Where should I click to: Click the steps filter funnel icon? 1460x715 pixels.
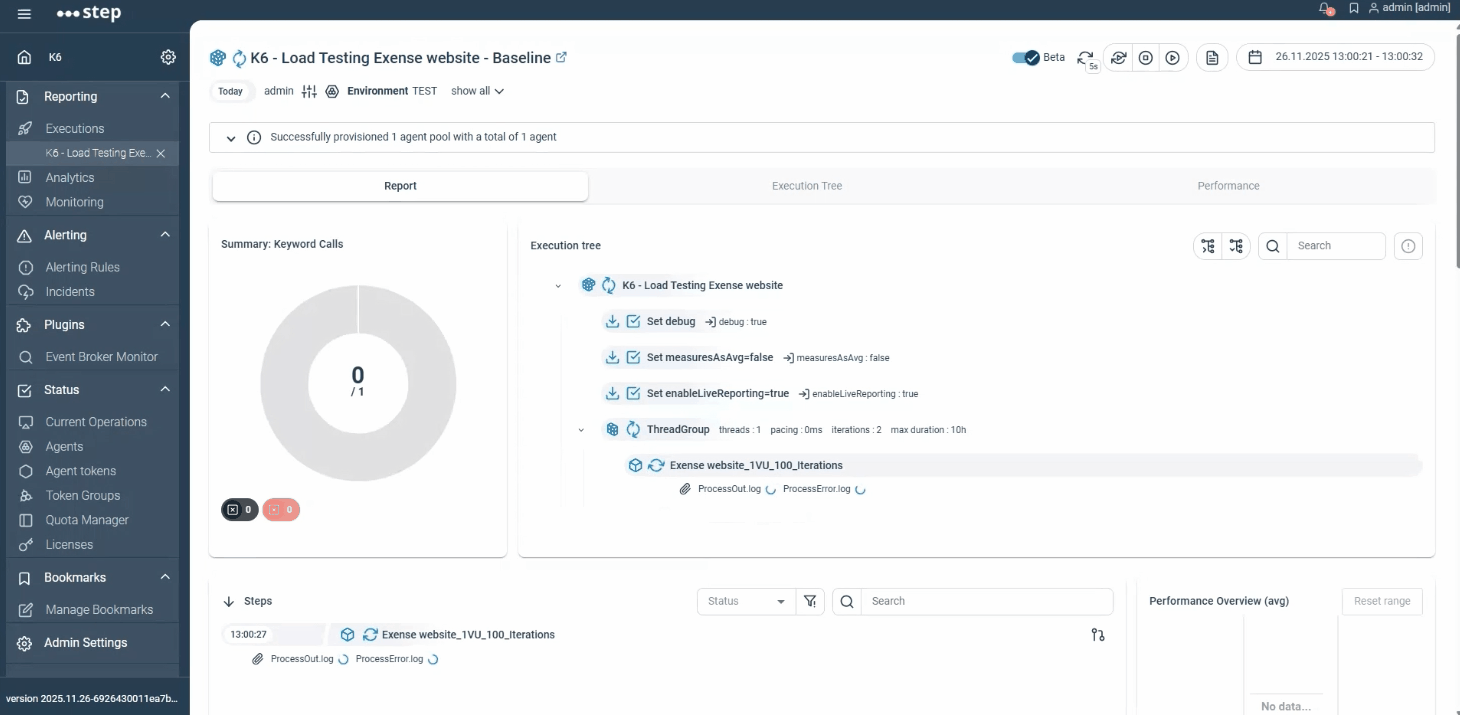pos(810,601)
